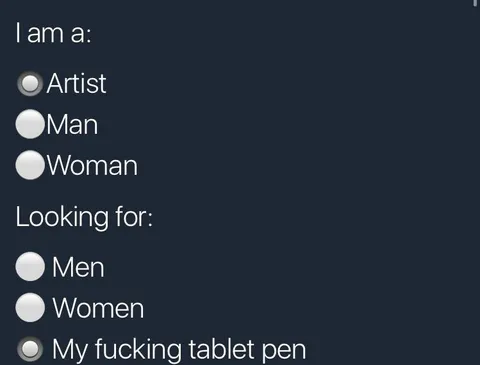
Task: Click the word 'am' in first heading
Action: (45, 35)
